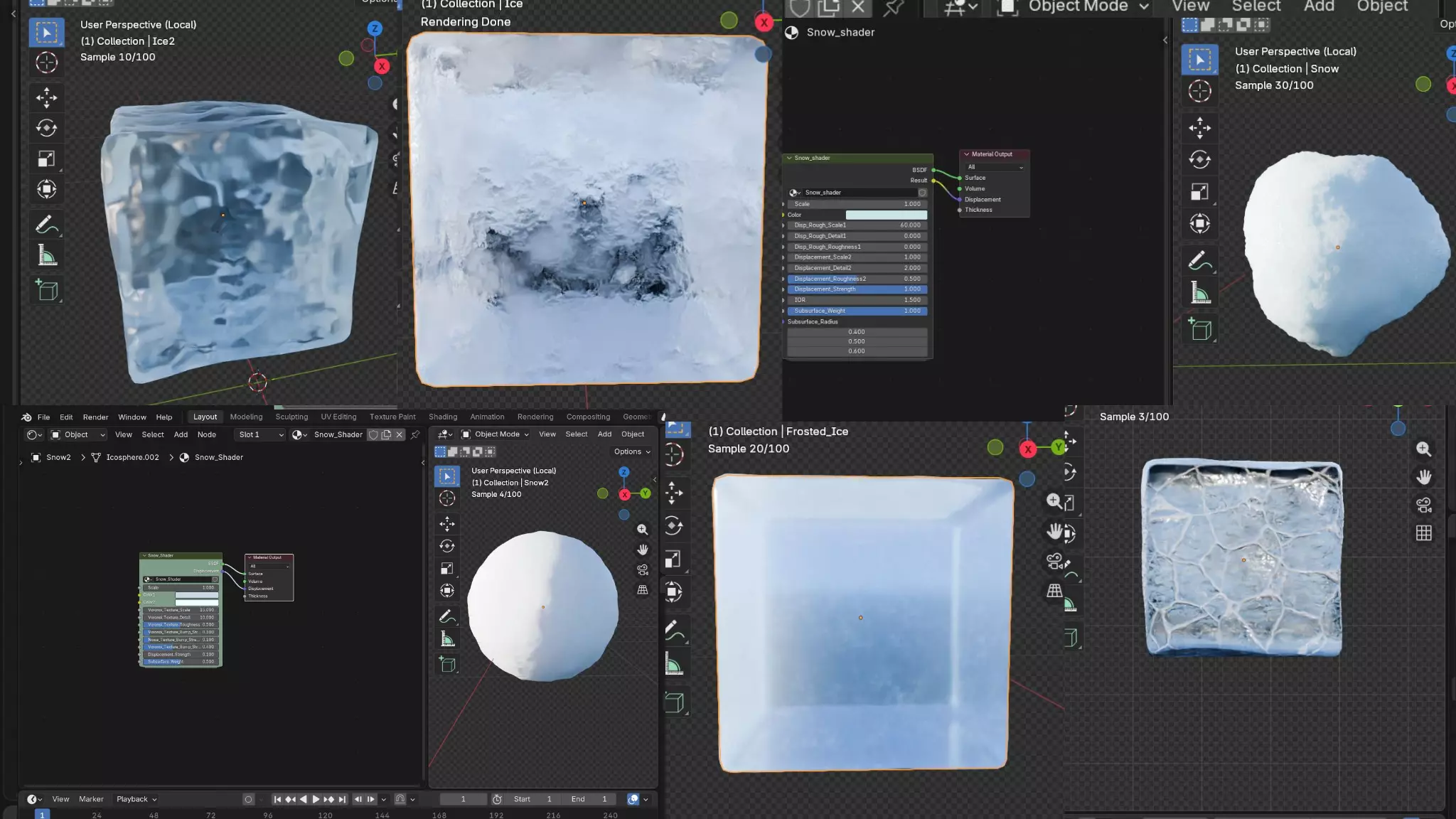Click Icosphere.002 in the breadcrumb
1456x819 pixels.
coord(132,457)
